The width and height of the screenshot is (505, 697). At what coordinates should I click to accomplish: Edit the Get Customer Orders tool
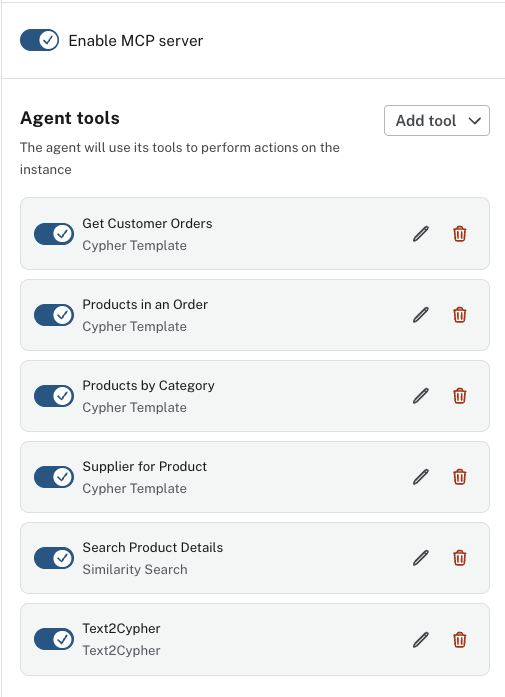coord(421,234)
